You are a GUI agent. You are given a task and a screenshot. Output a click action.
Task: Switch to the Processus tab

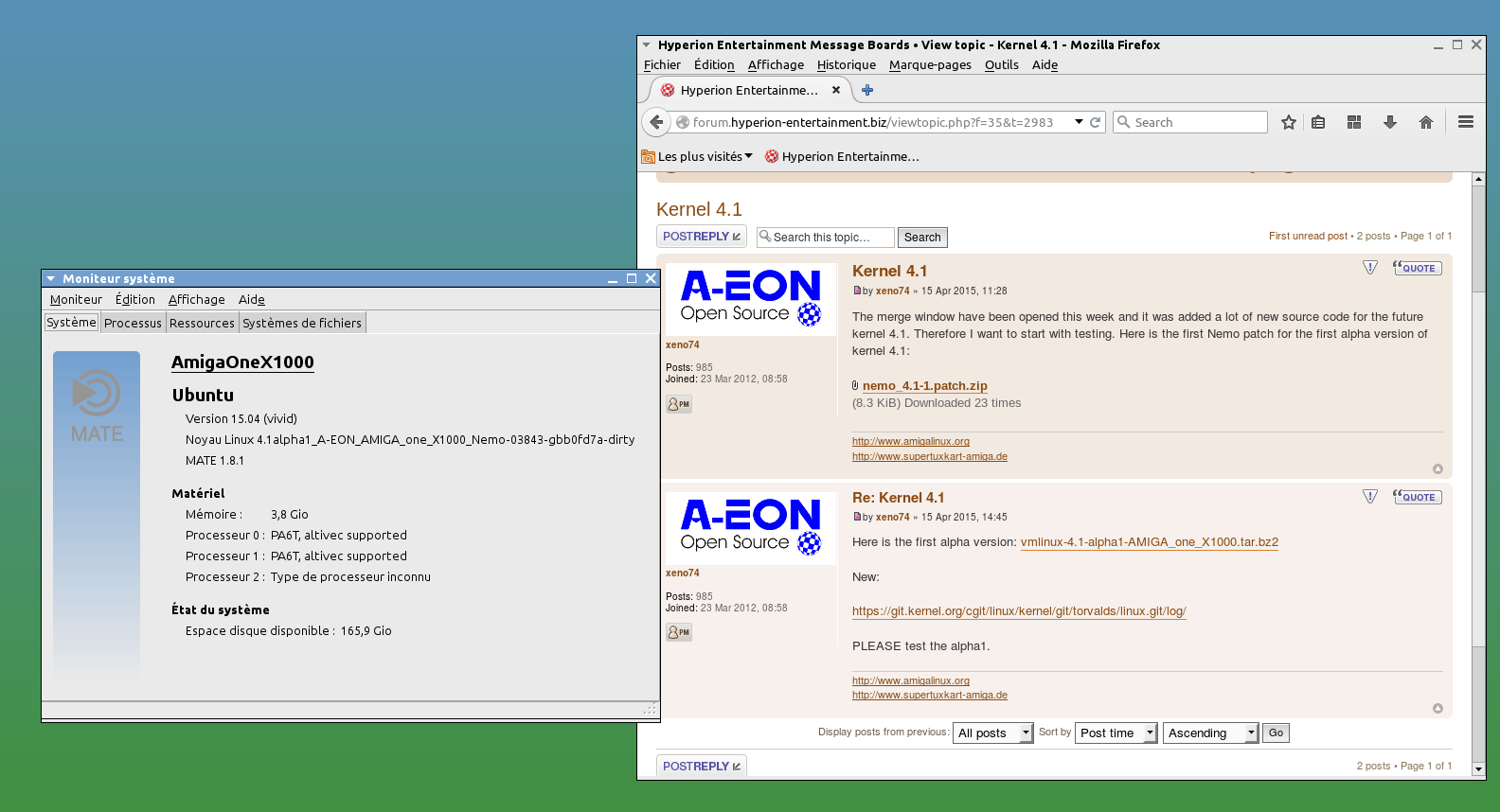133,323
